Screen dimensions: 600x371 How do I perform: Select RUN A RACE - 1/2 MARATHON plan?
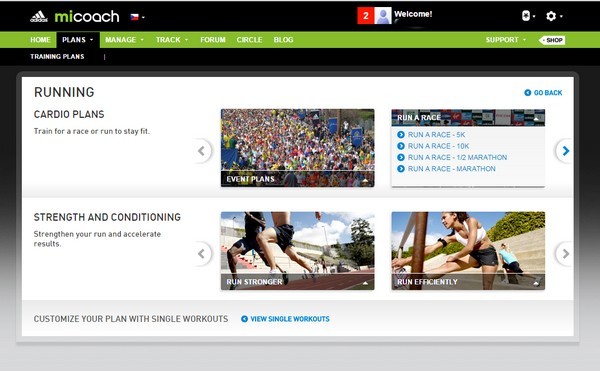457,157
